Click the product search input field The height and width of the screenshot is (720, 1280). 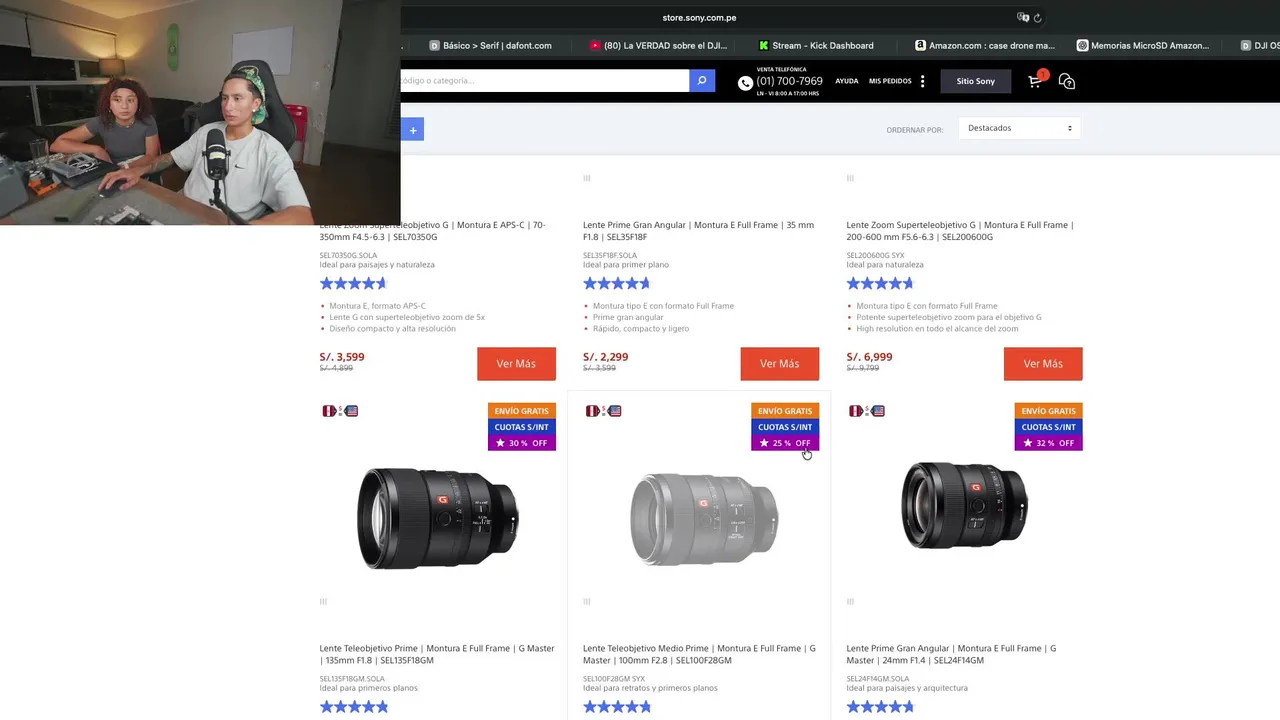544,81
